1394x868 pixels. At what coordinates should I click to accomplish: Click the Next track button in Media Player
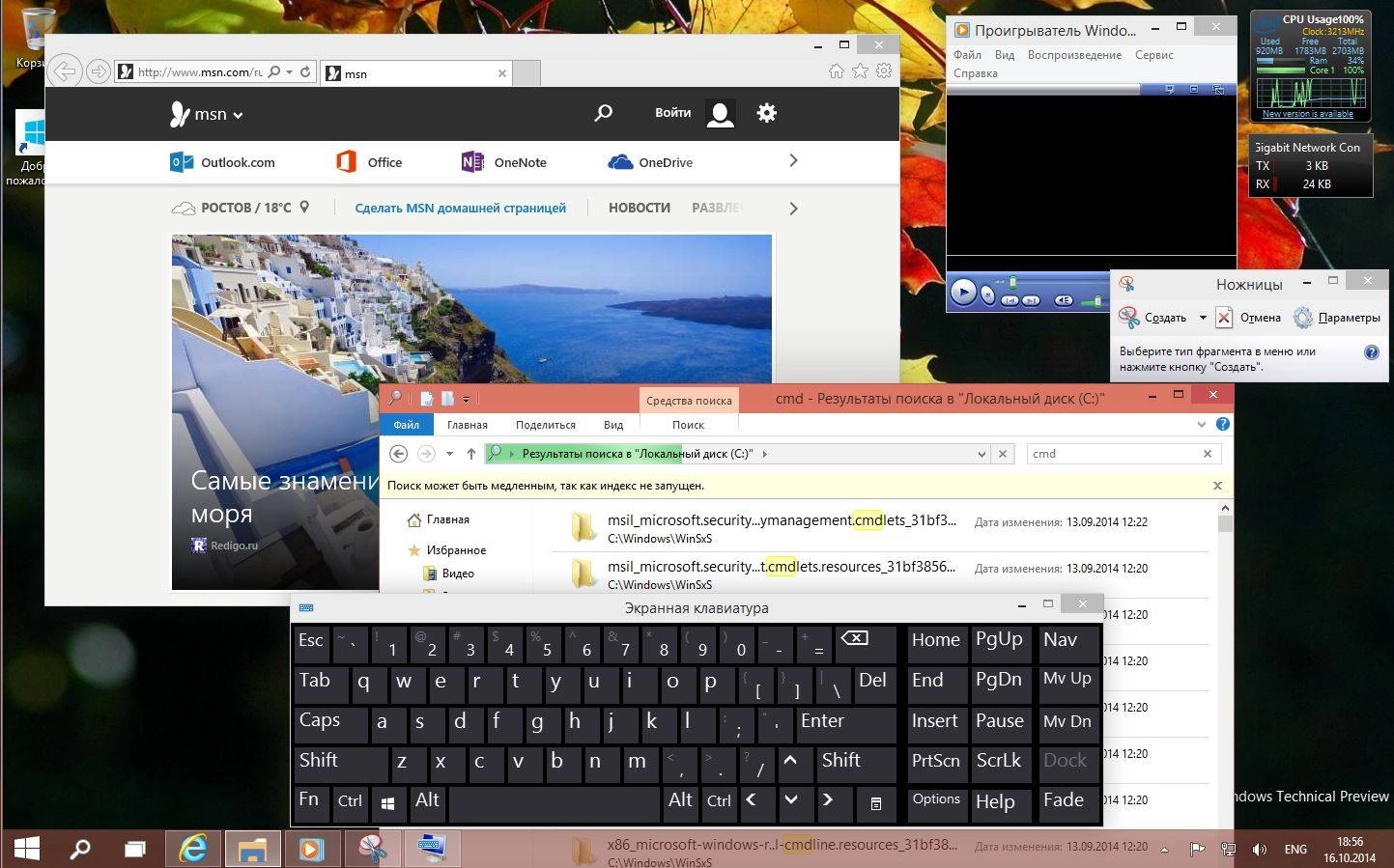(1031, 300)
